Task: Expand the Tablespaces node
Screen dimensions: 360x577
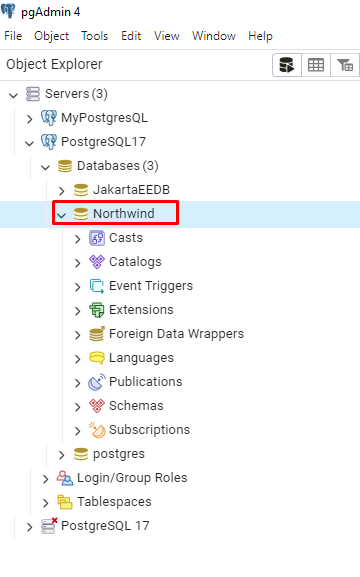Action: pyautogui.click(x=46, y=503)
